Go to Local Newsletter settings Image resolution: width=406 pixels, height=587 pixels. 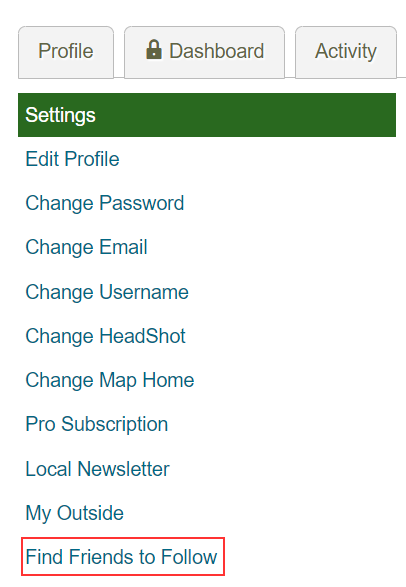tap(97, 469)
